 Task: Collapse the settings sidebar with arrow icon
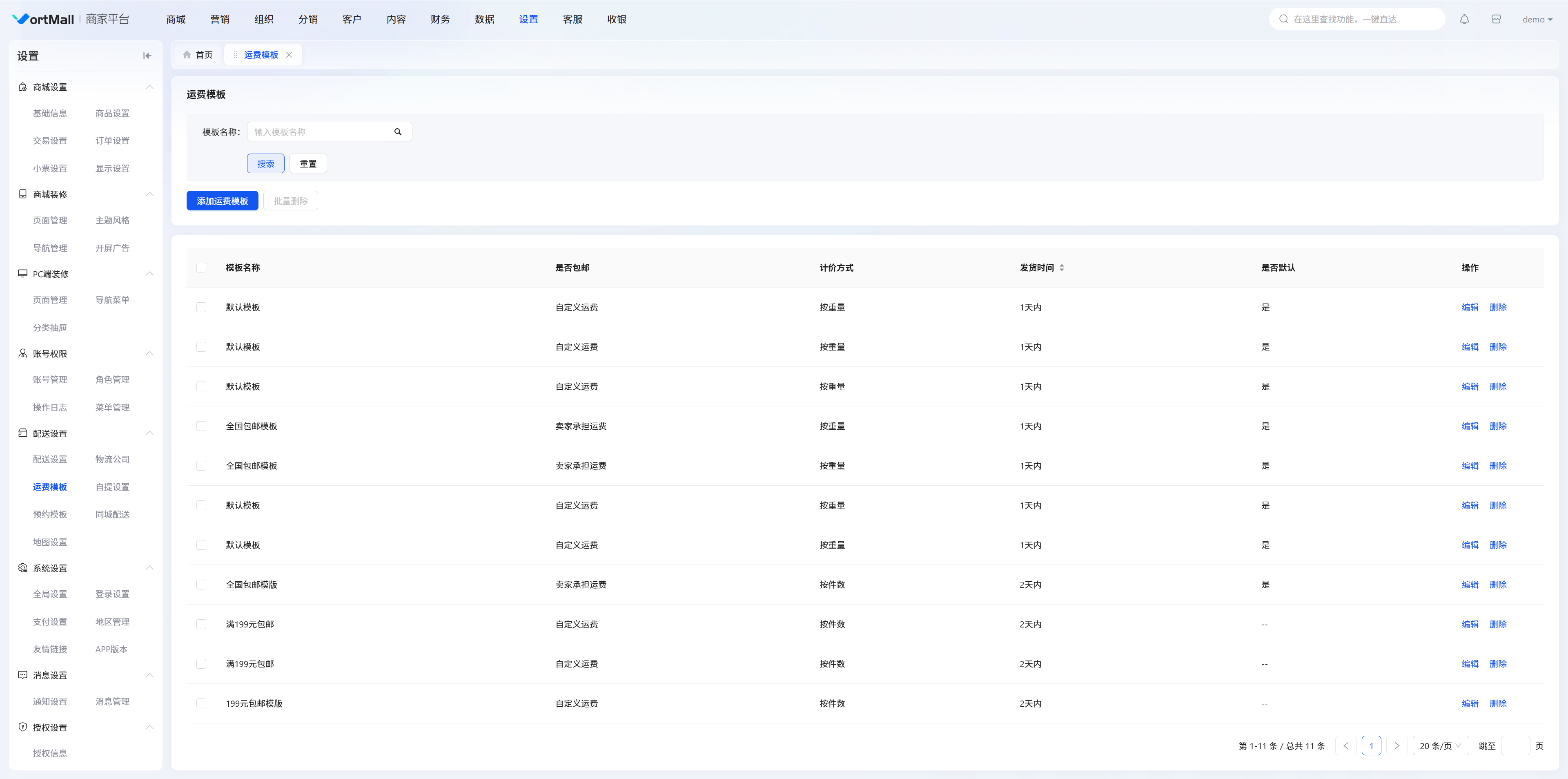click(x=147, y=56)
